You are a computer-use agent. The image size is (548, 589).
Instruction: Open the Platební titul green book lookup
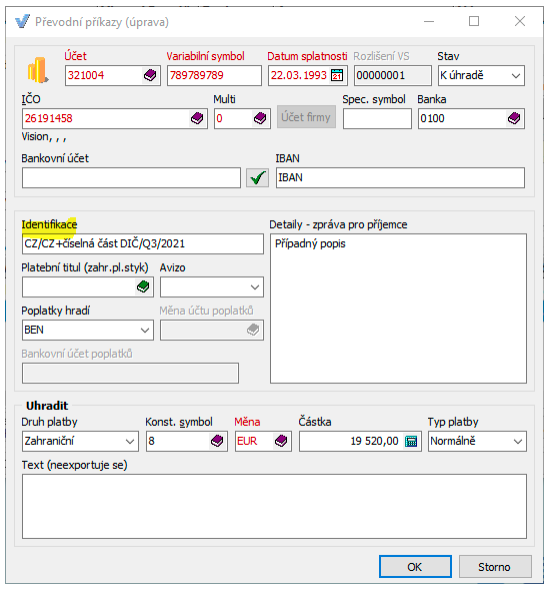pyautogui.click(x=143, y=287)
